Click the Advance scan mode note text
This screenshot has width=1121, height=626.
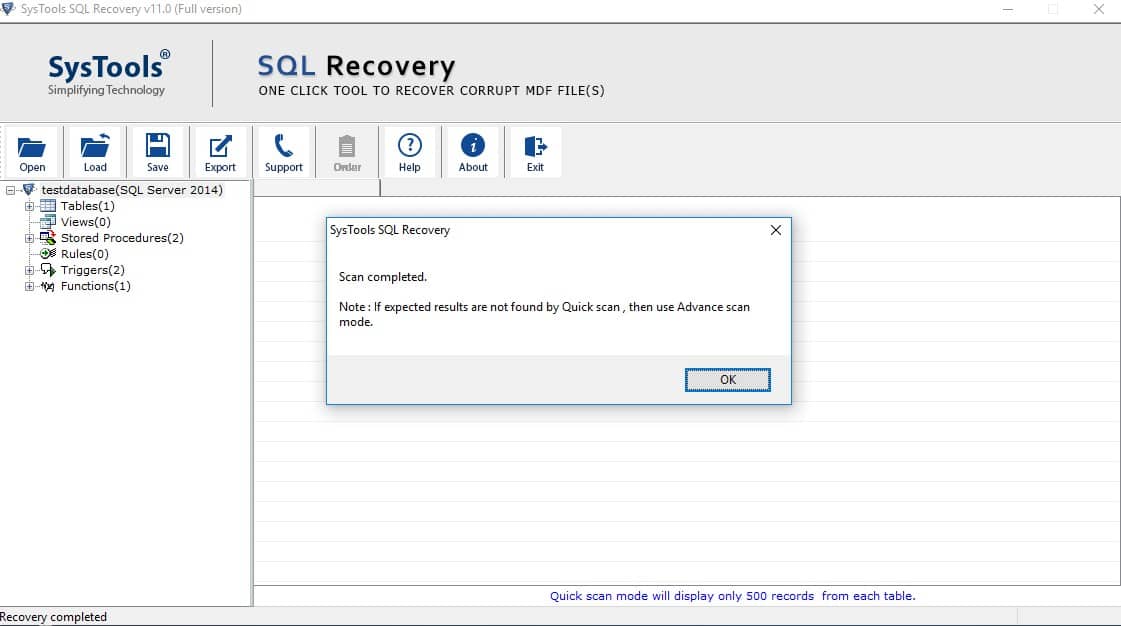coord(544,314)
